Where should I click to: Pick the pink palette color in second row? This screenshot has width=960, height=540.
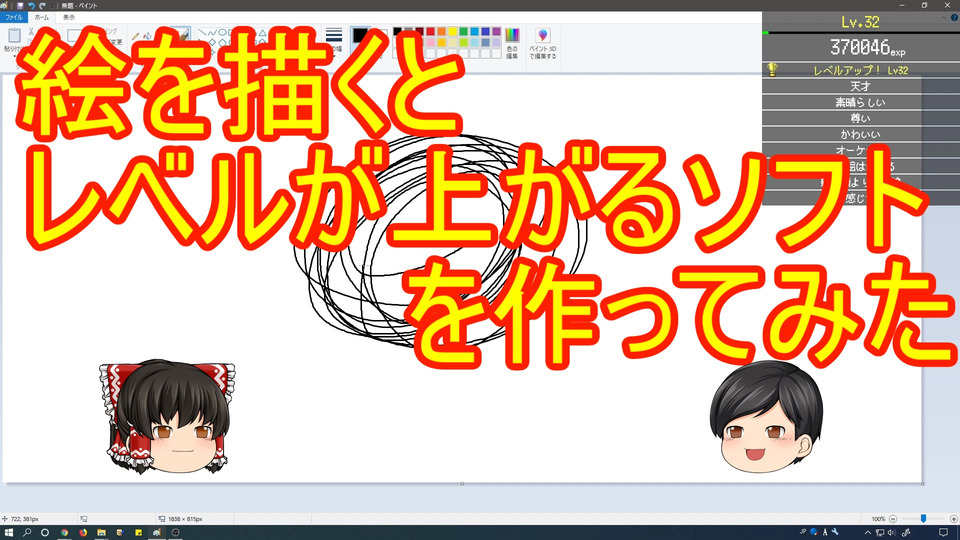[x=430, y=43]
